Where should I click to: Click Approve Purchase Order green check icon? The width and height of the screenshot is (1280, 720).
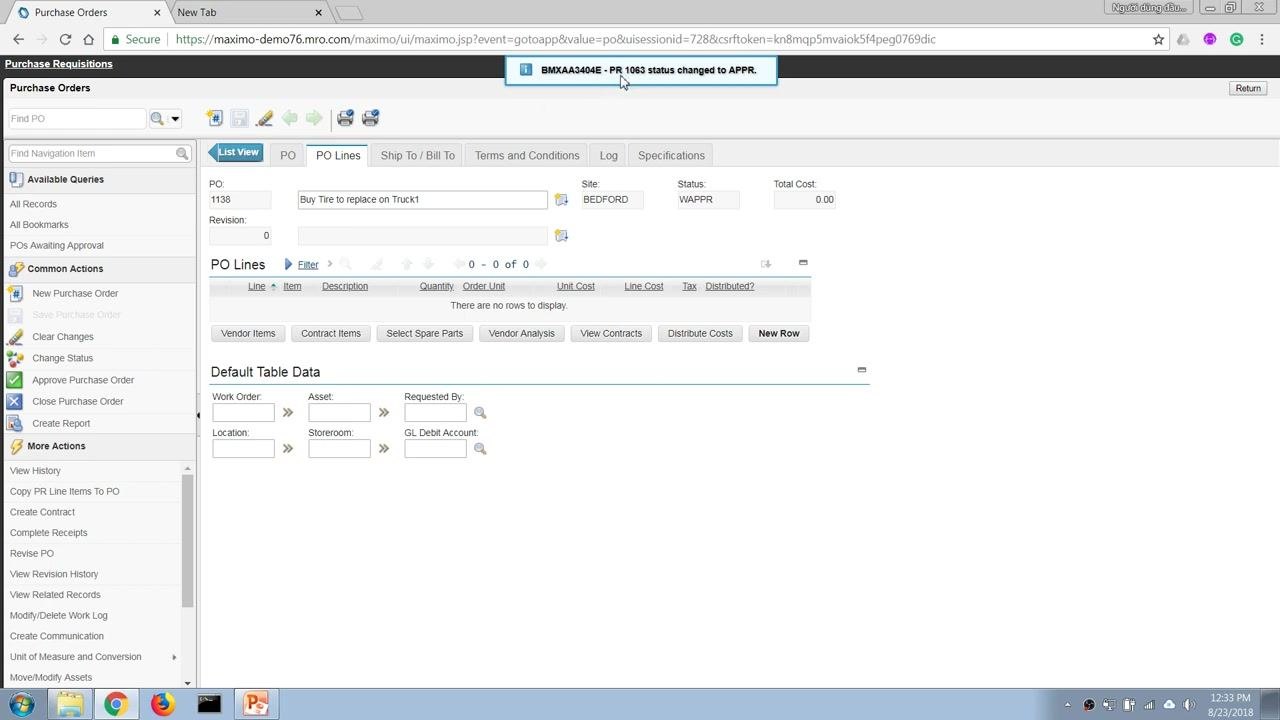click(x=14, y=380)
